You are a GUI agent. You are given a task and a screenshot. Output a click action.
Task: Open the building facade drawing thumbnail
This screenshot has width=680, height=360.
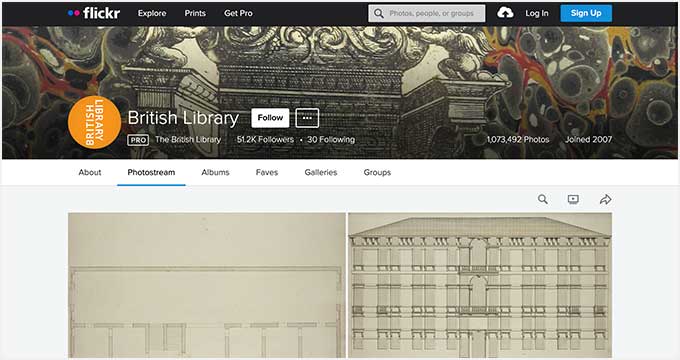(x=480, y=285)
